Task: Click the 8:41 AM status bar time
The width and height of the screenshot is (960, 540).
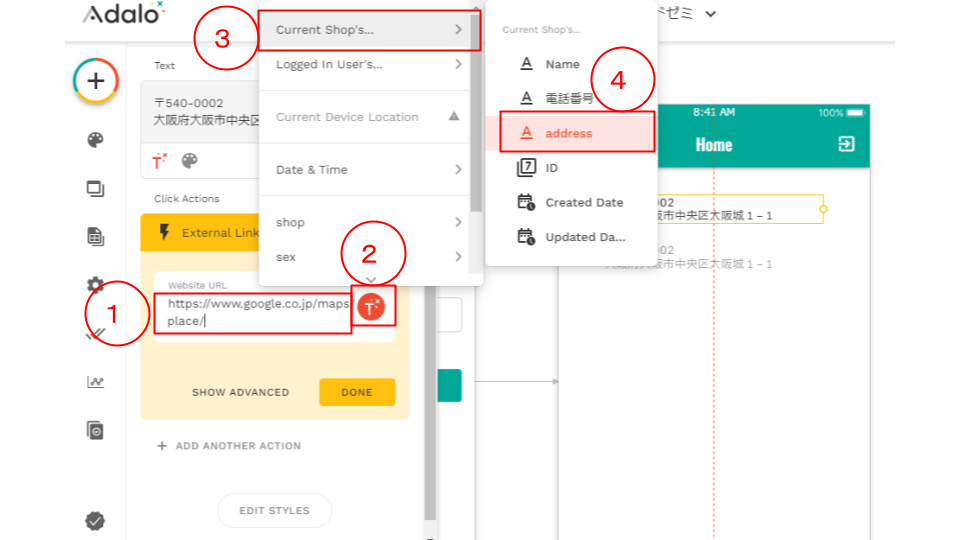Action: 714,112
